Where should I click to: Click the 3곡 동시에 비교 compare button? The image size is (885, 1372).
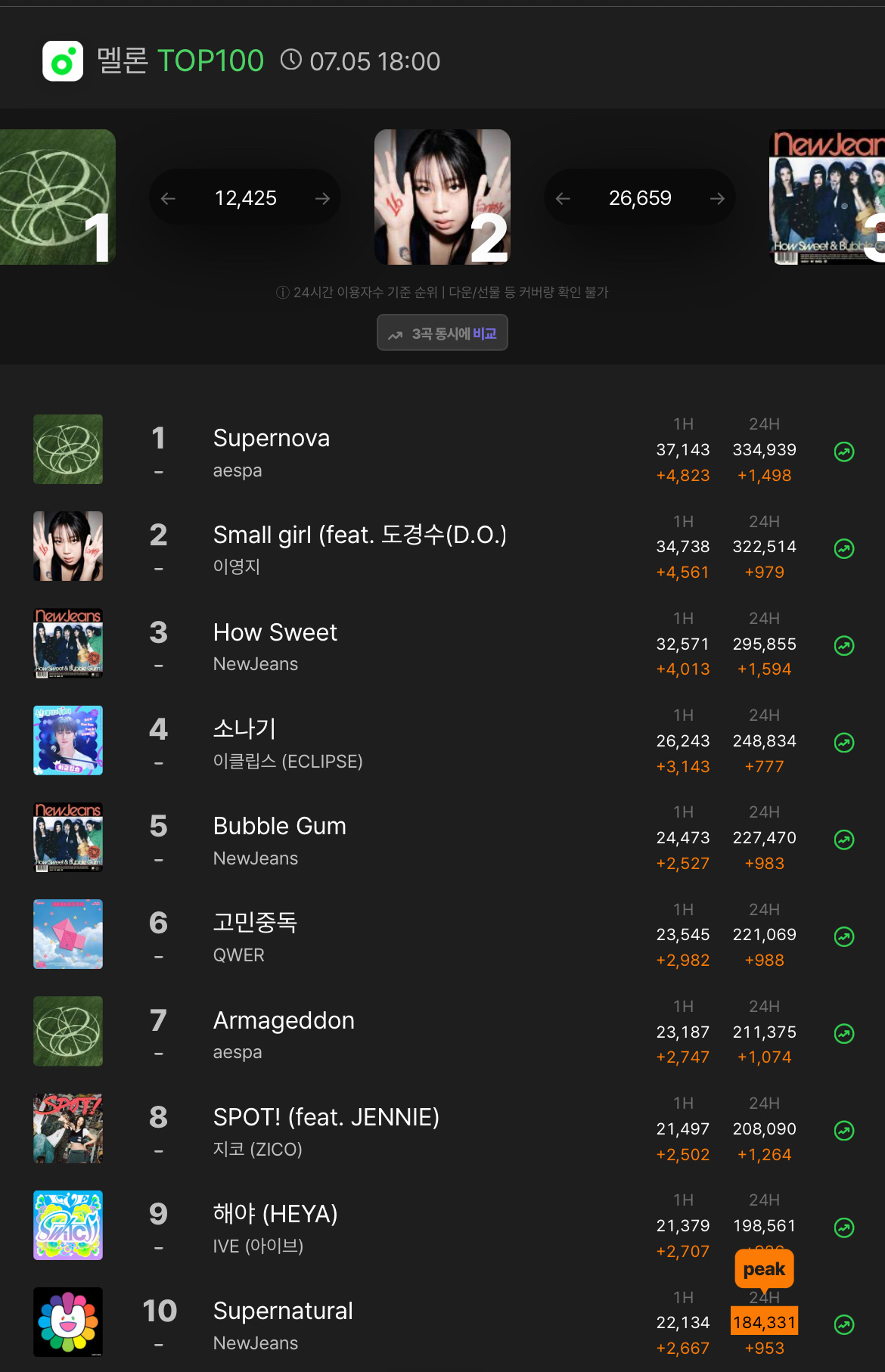pos(442,333)
